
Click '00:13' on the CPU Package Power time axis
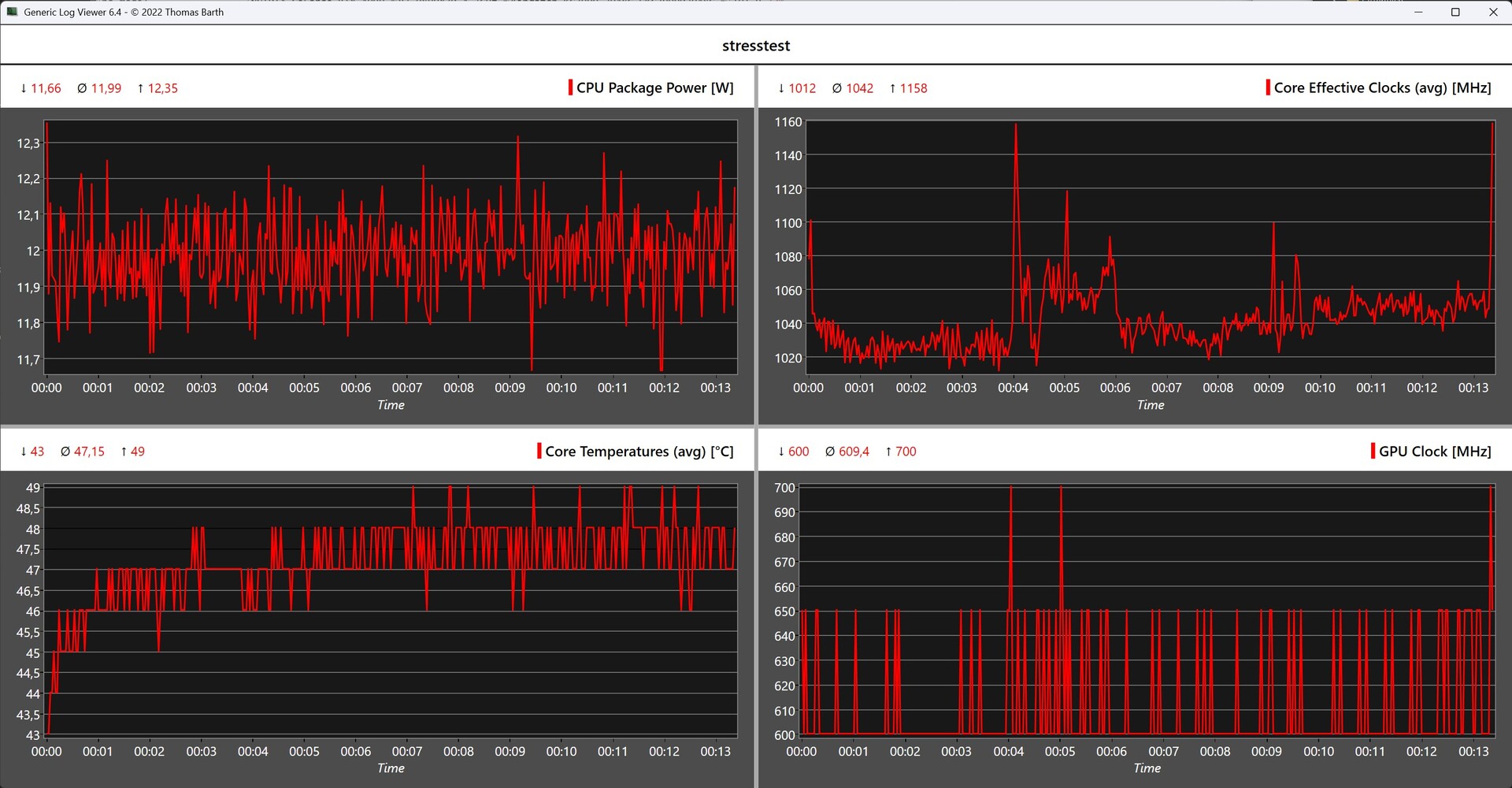tap(716, 388)
